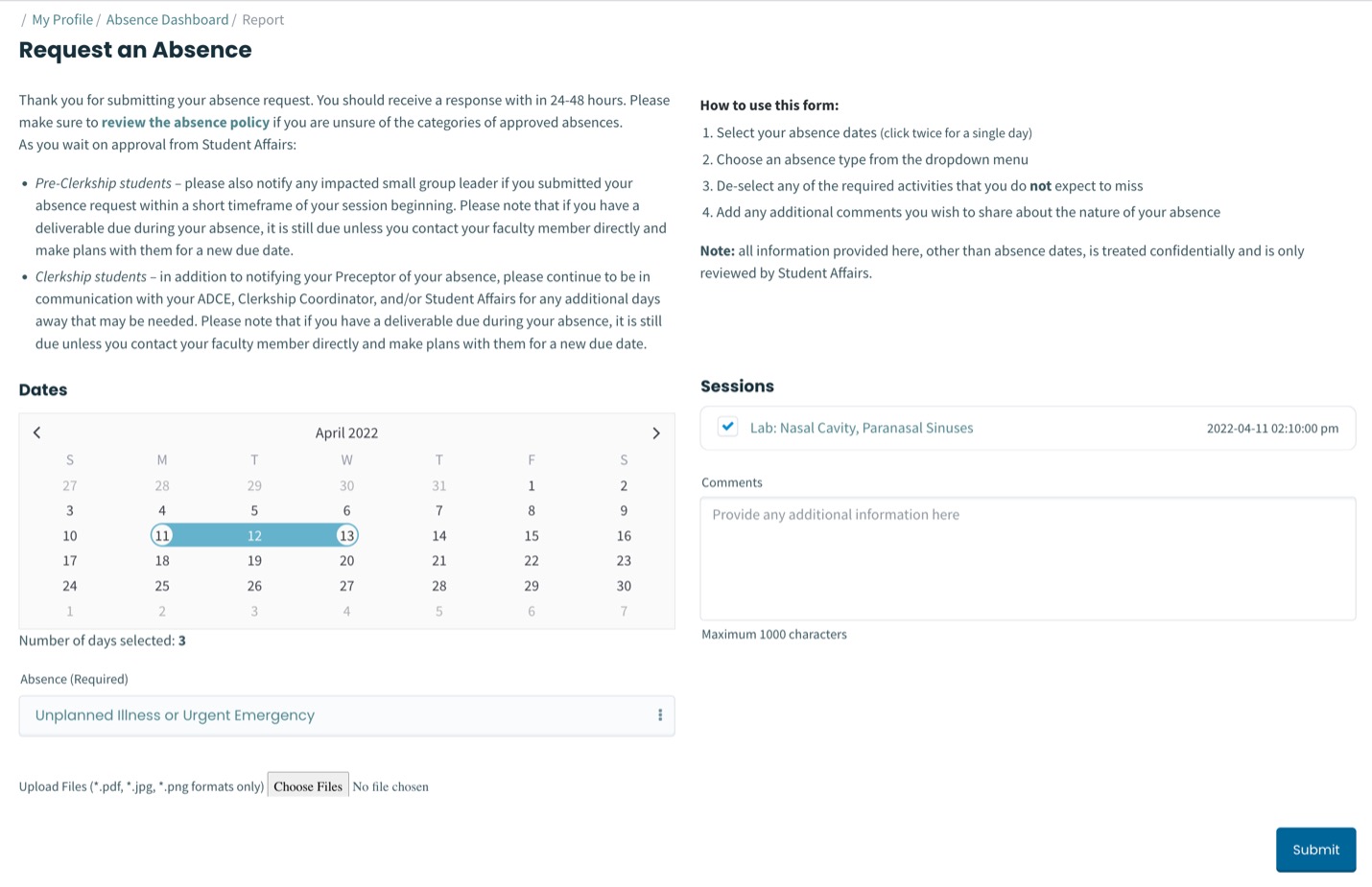Choose April 1 in the calendar

click(x=532, y=485)
